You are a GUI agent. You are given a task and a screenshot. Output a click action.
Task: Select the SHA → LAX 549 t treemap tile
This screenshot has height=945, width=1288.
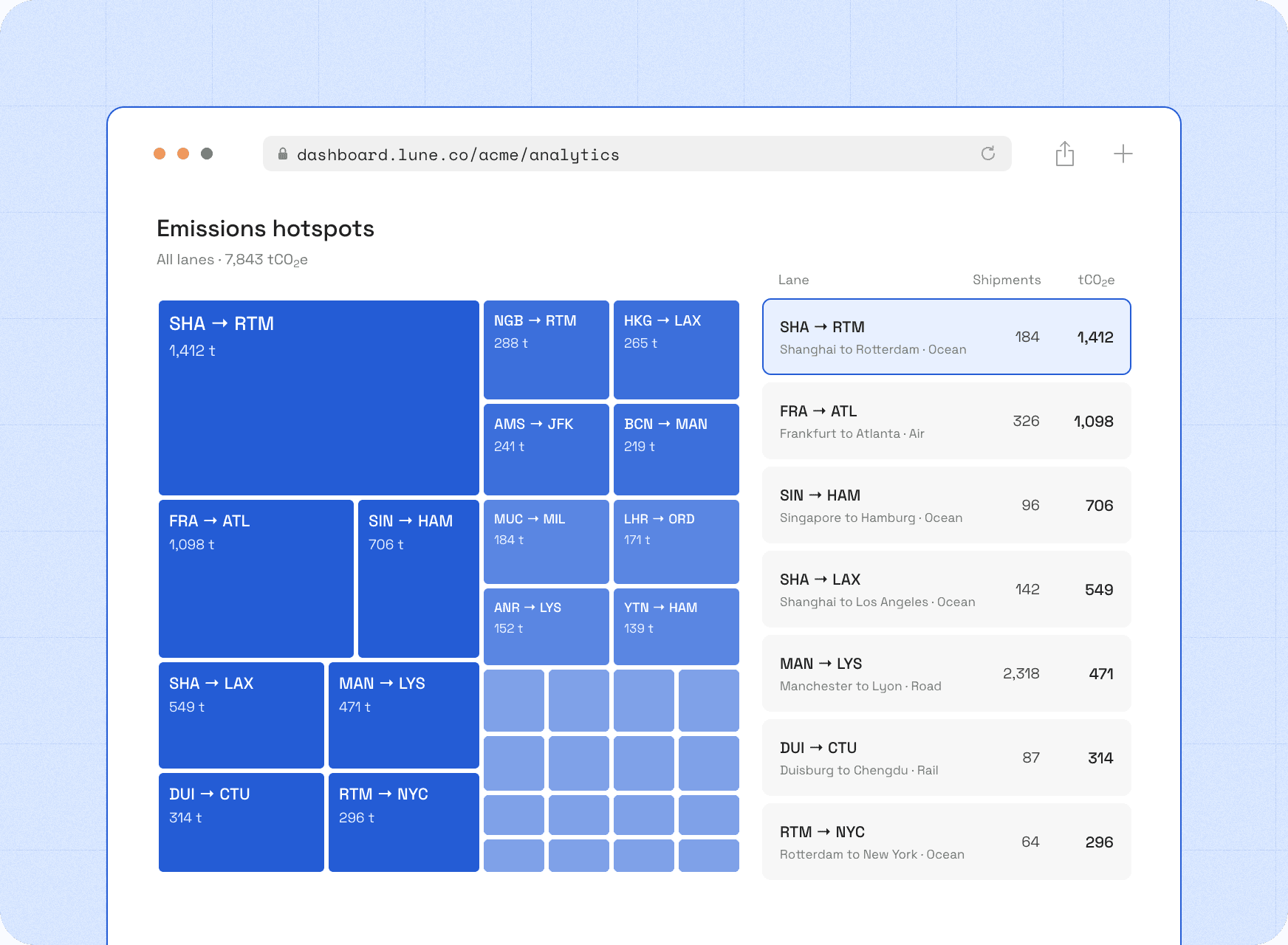point(241,715)
